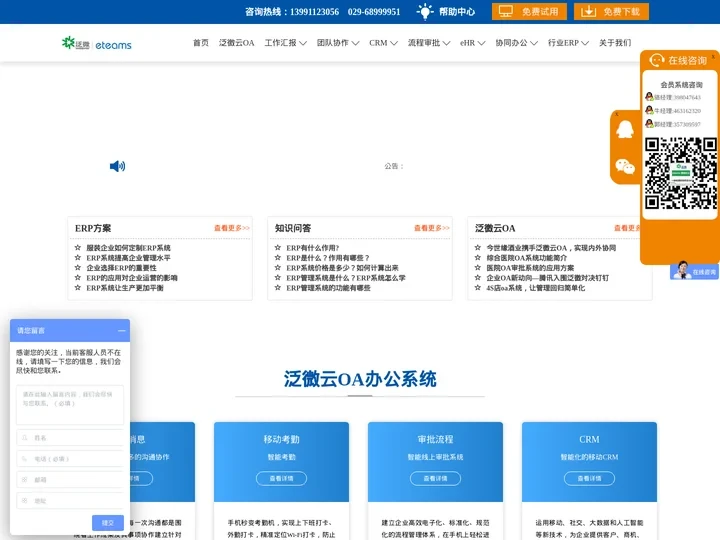Image resolution: width=720 pixels, height=540 pixels.
Task: Open article 综合医院OA系统功能简介
Action: click(x=527, y=258)
